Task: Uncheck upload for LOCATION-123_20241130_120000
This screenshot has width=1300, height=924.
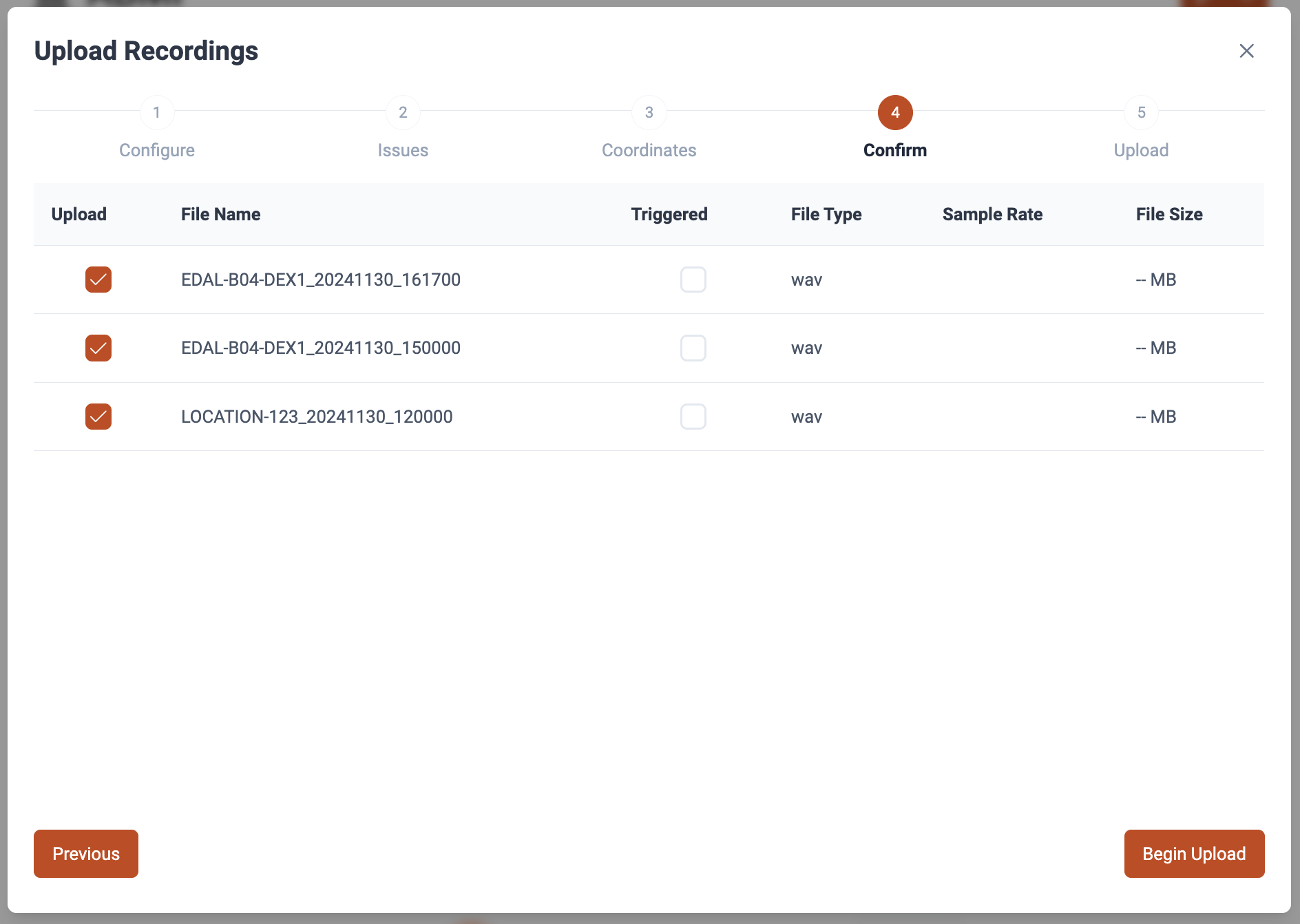Action: (x=98, y=417)
